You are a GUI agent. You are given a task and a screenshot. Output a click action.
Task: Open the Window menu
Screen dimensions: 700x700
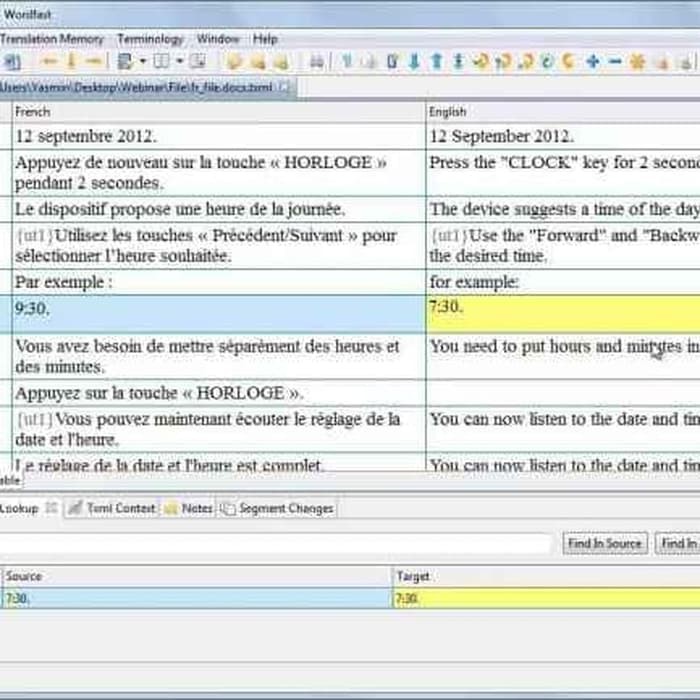pyautogui.click(x=217, y=38)
